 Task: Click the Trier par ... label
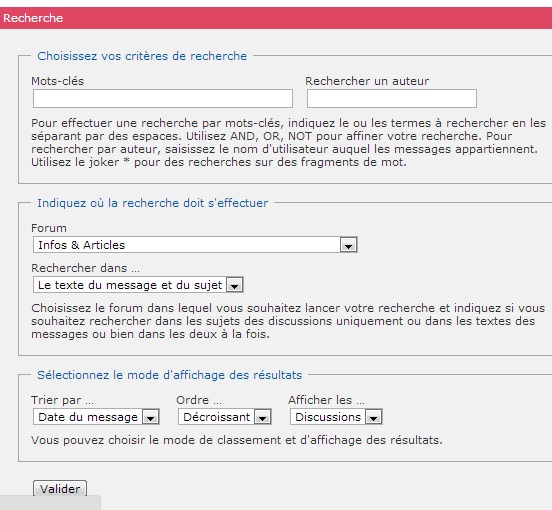coord(63,400)
